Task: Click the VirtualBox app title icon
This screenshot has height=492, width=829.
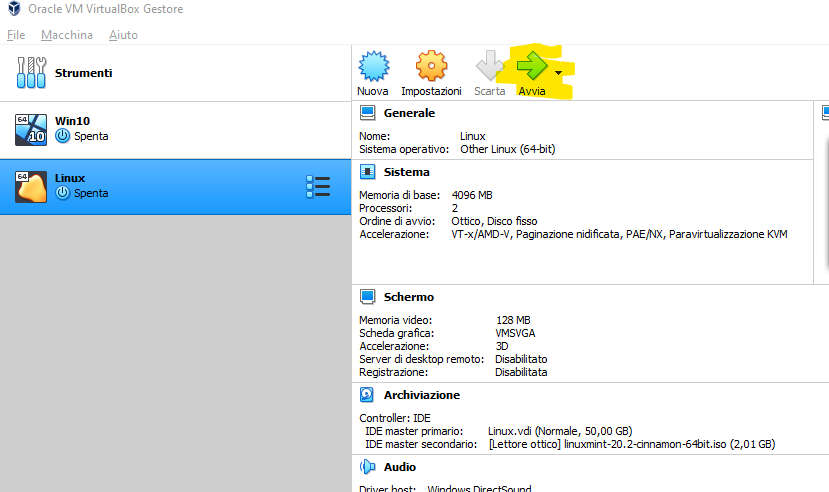Action: tap(14, 8)
